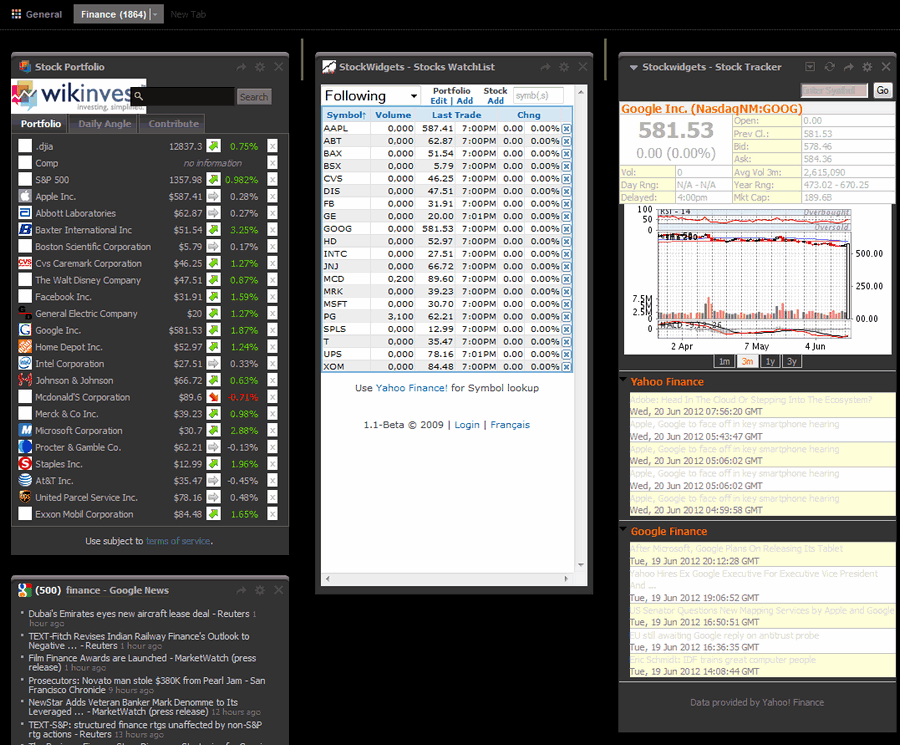The image size is (900, 745).
Task: Share the Stock Portfolio widget
Action: click(241, 67)
